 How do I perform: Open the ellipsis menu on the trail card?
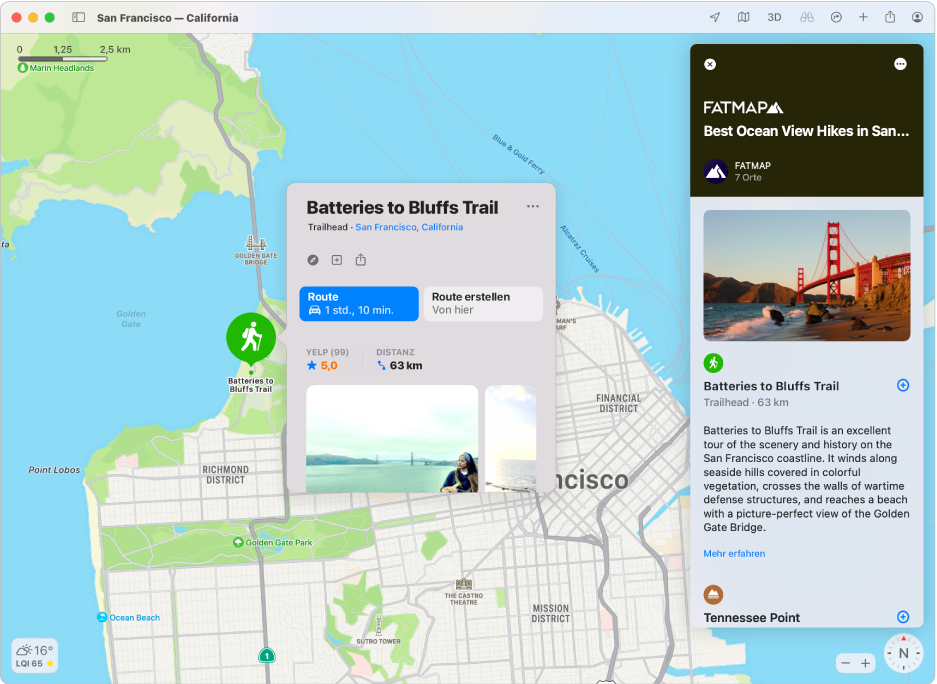click(533, 206)
